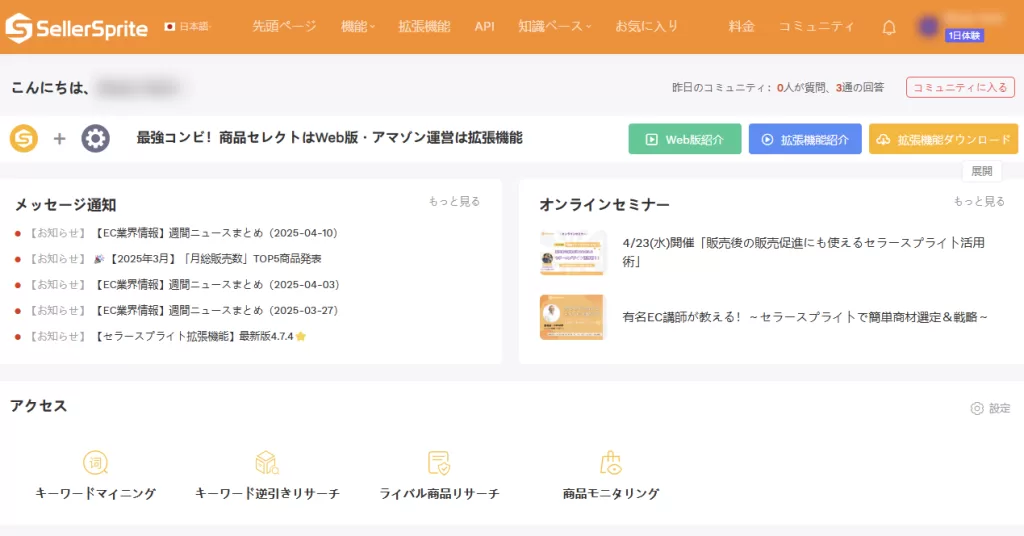Open the user avatar menu

(x=928, y=27)
